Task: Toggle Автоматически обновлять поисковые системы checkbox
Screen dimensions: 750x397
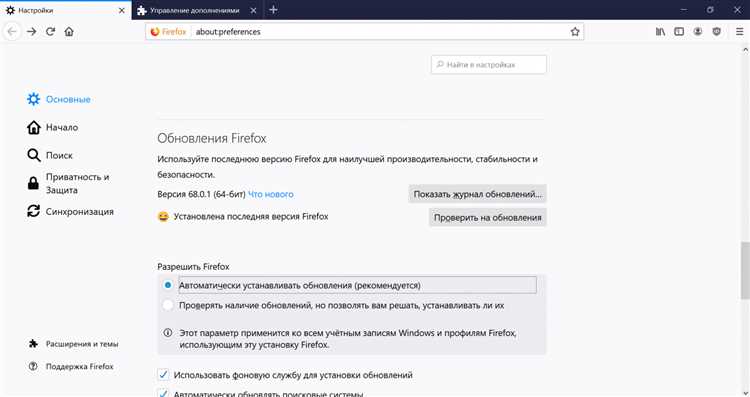Action: pos(163,393)
